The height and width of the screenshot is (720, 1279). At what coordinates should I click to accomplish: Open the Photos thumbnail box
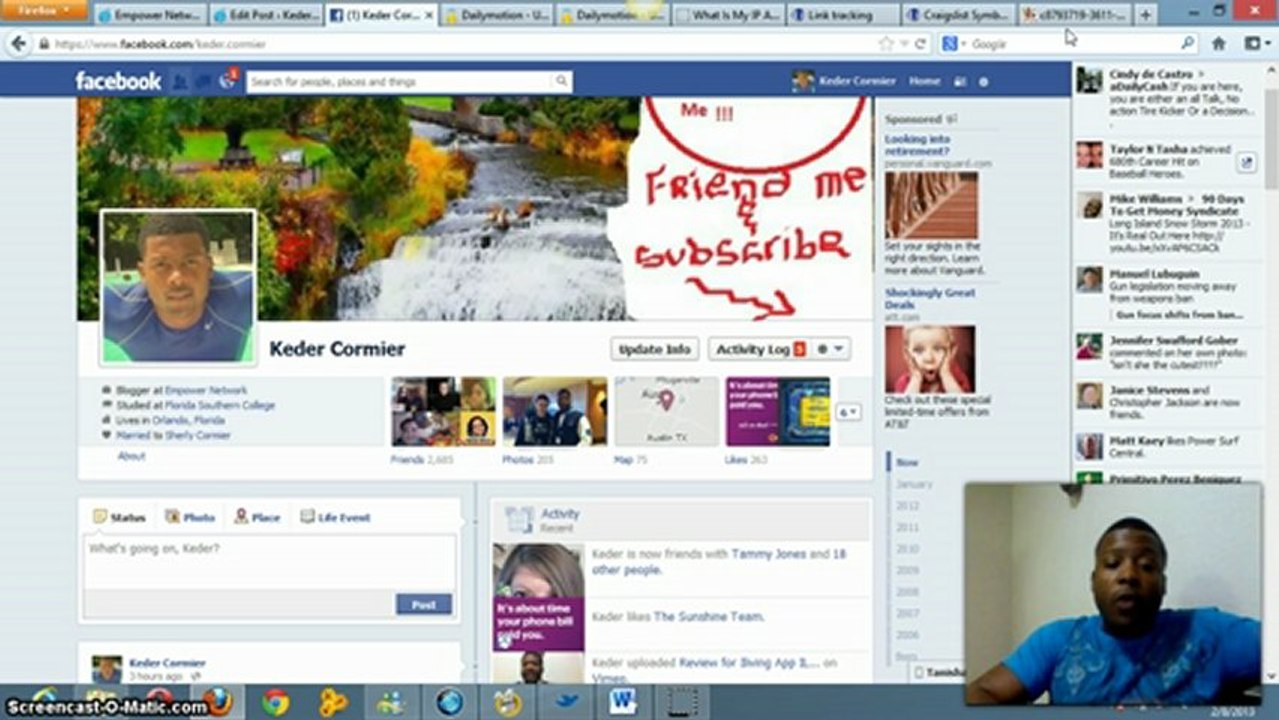point(555,411)
